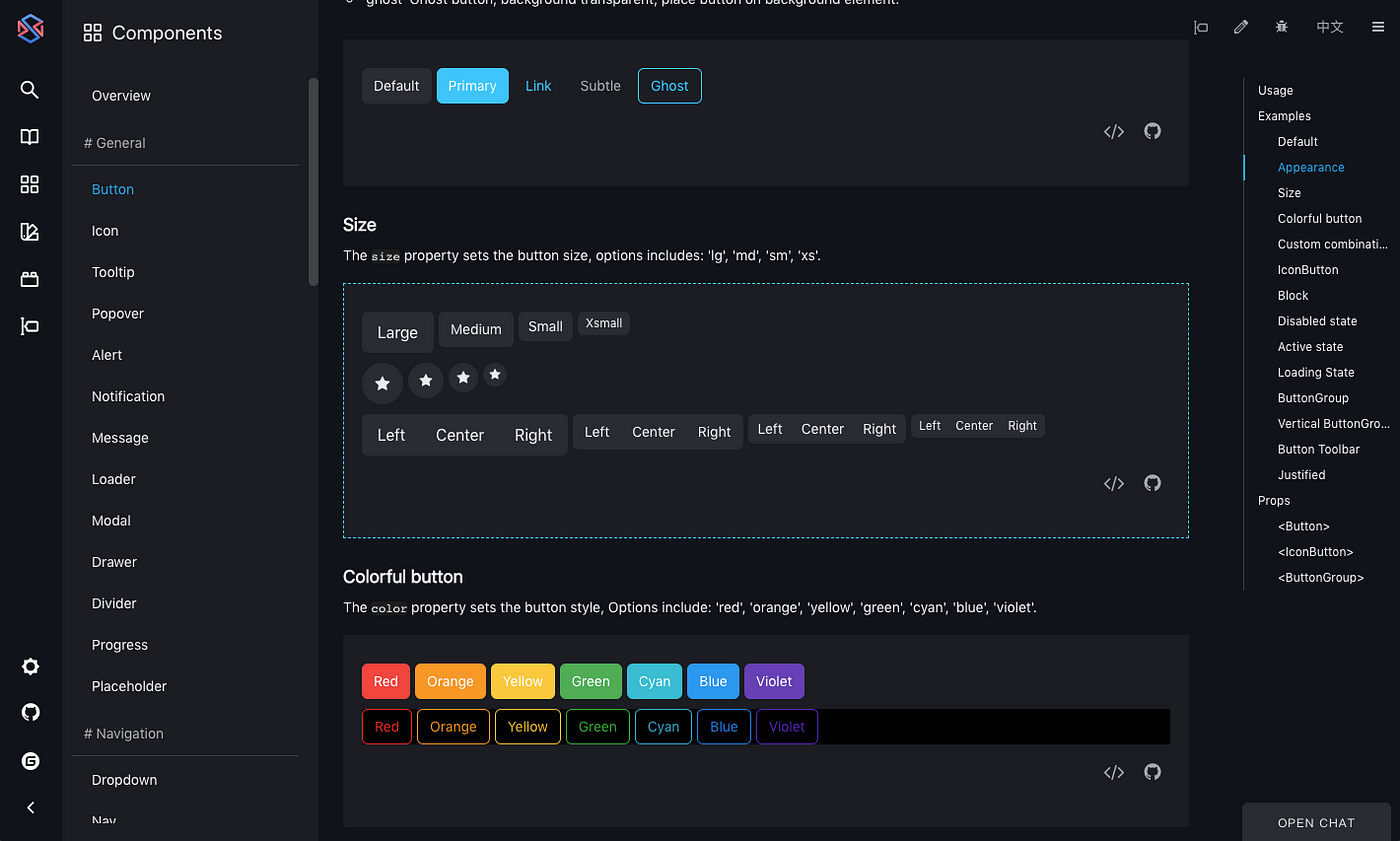
Task: Click the RTL direction icon in top bar
Action: click(x=1201, y=27)
